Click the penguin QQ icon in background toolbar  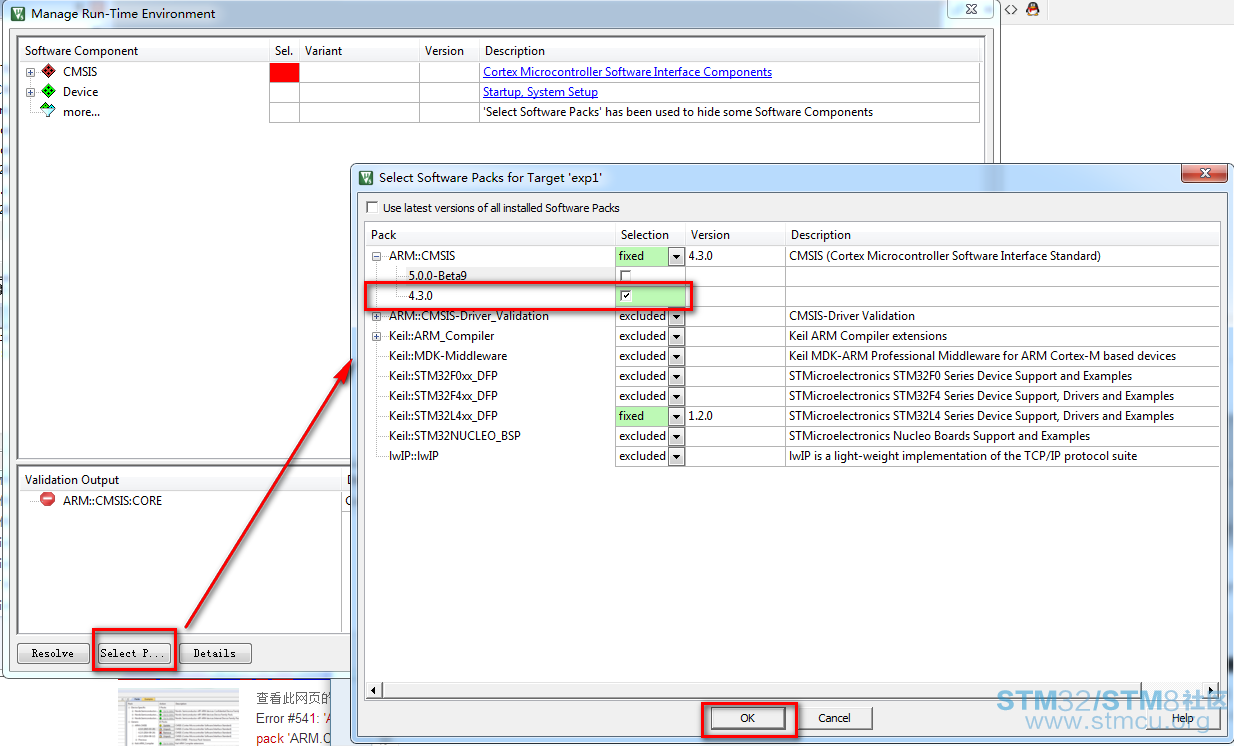[1033, 9]
